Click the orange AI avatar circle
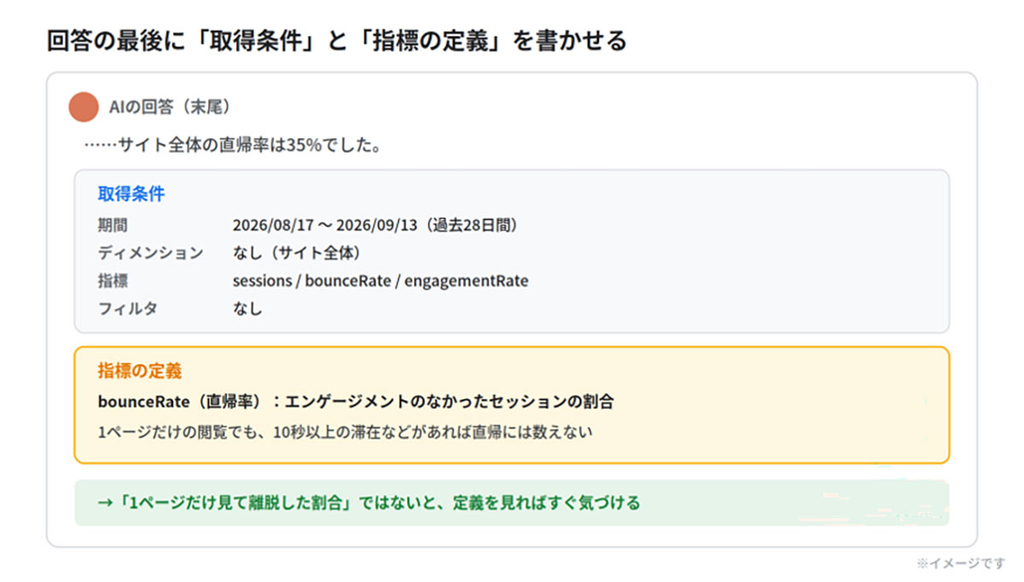Screen dimensions: 1024x582 [84, 107]
